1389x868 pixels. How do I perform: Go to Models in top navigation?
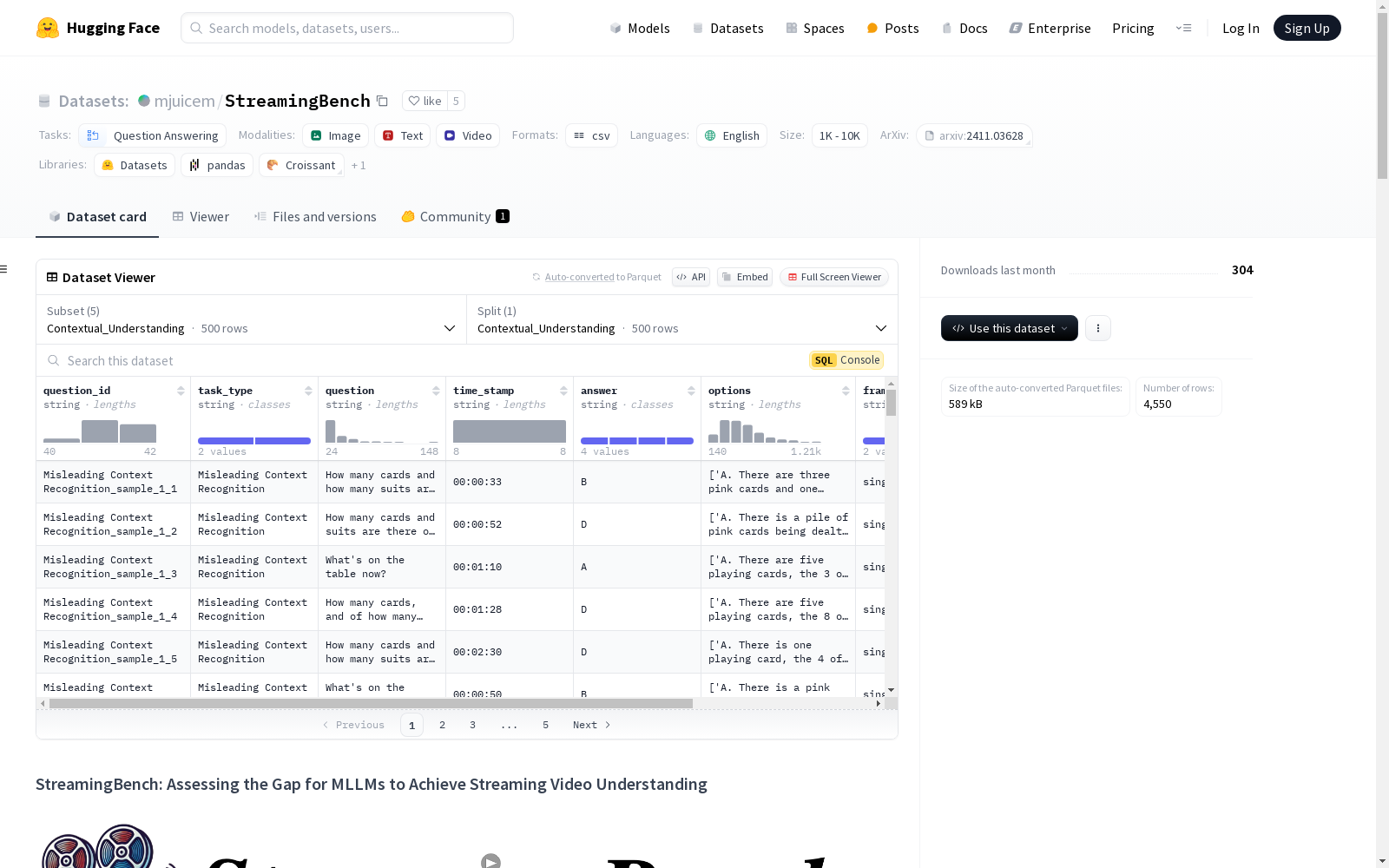640,28
